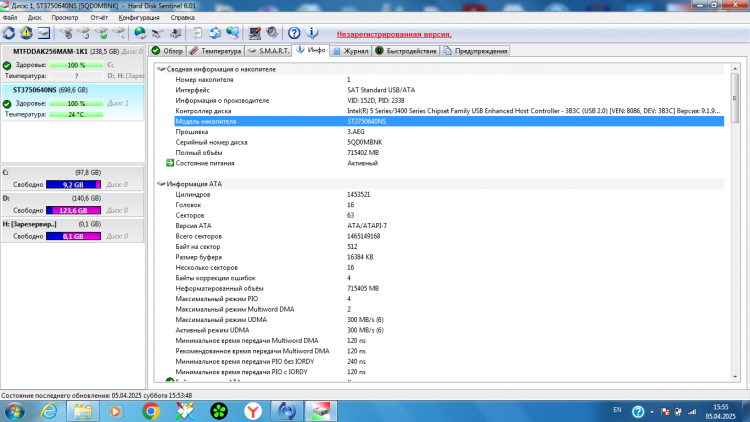Click the Всего секторов value 1465149168
750x422 pixels.
364,236
